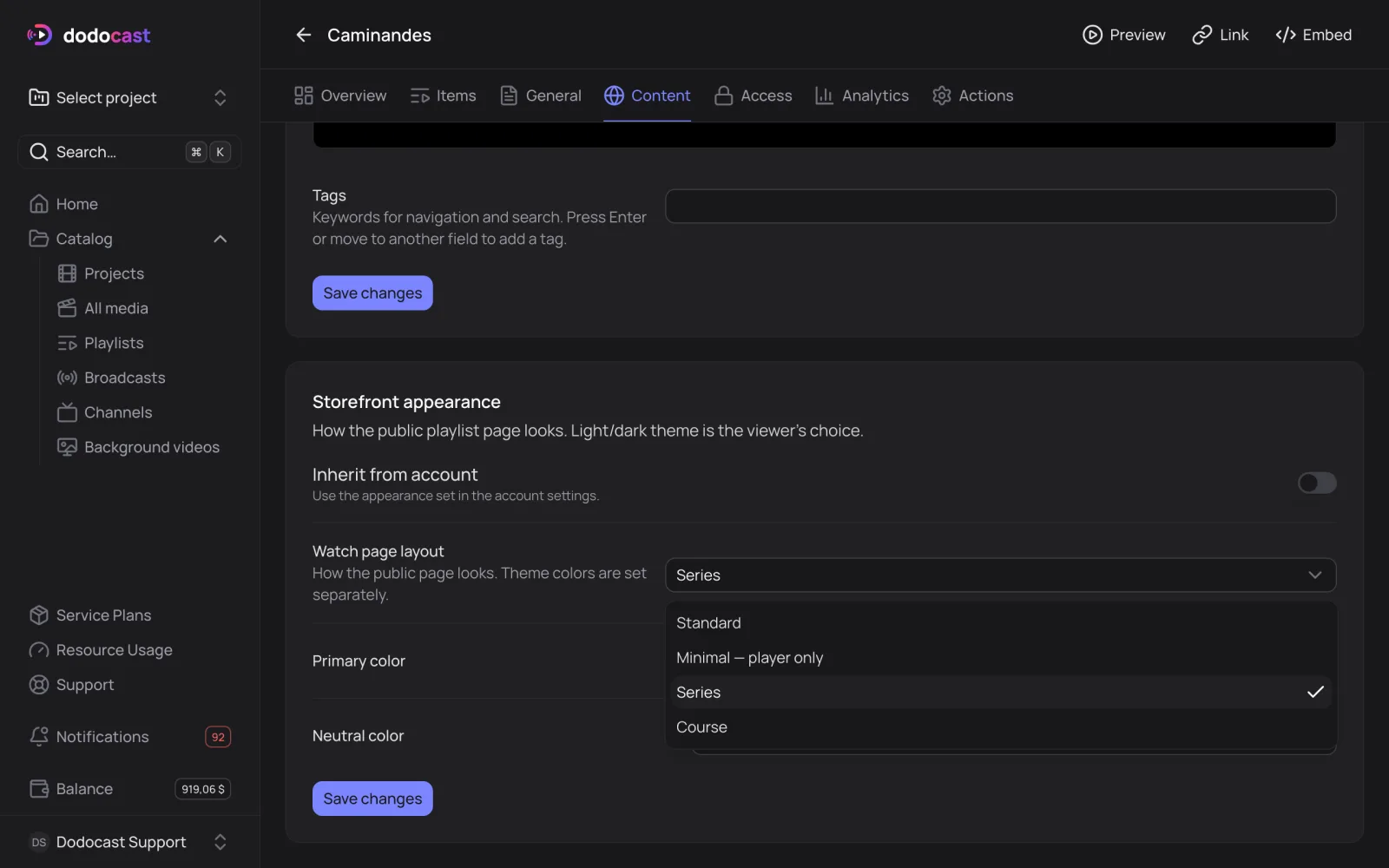This screenshot has width=1389, height=868.
Task: Click the All media clapperboard icon
Action: tap(67, 308)
